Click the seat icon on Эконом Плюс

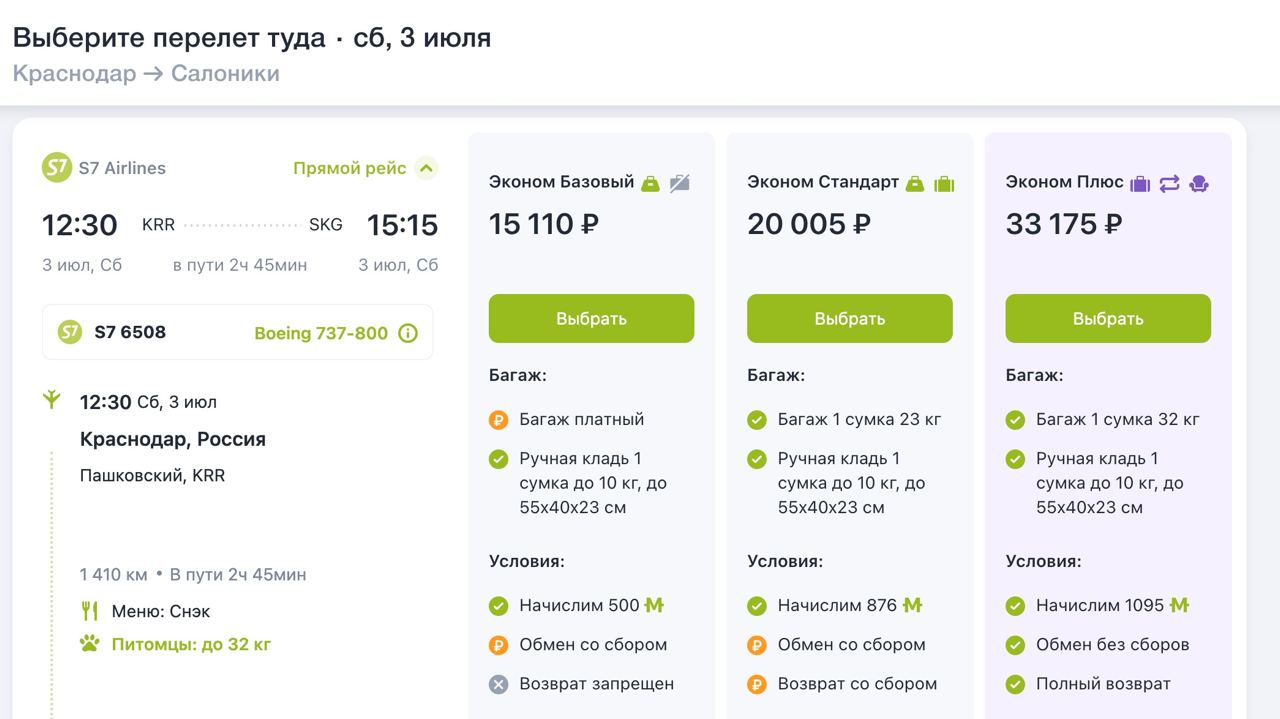point(1199,183)
